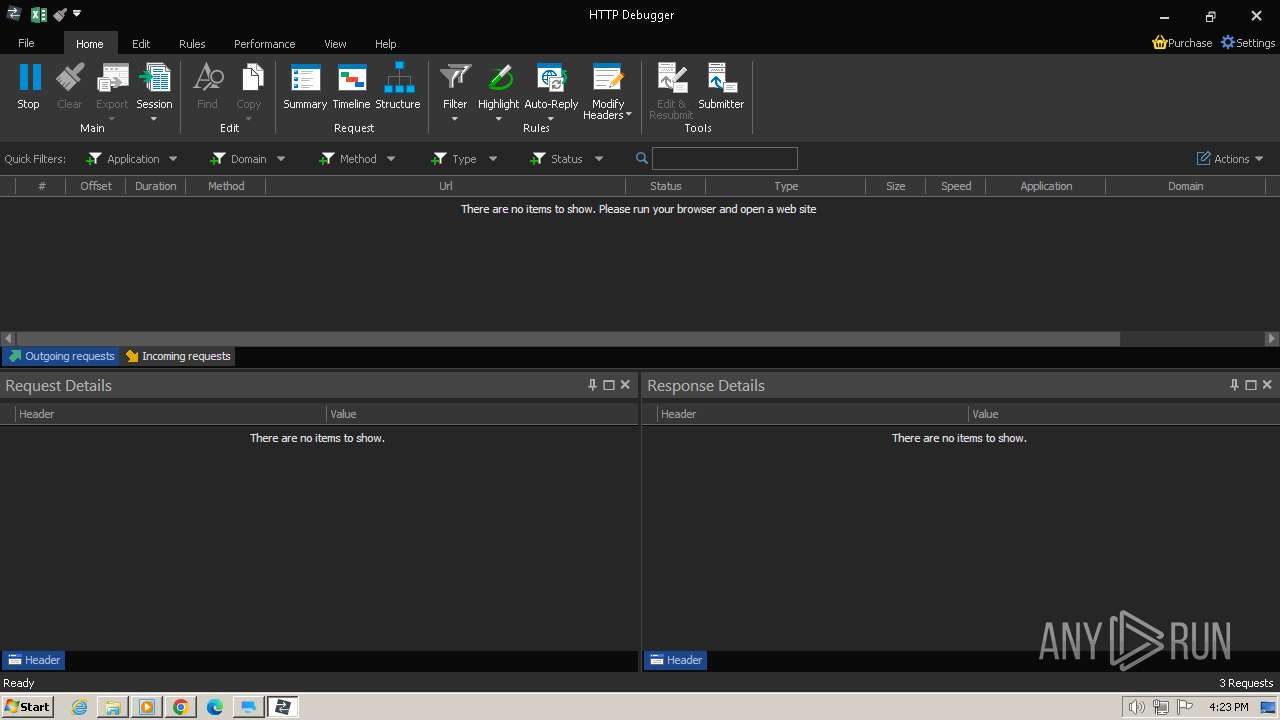1280x720 pixels.
Task: Select the Incoming requests tab
Action: pos(178,356)
